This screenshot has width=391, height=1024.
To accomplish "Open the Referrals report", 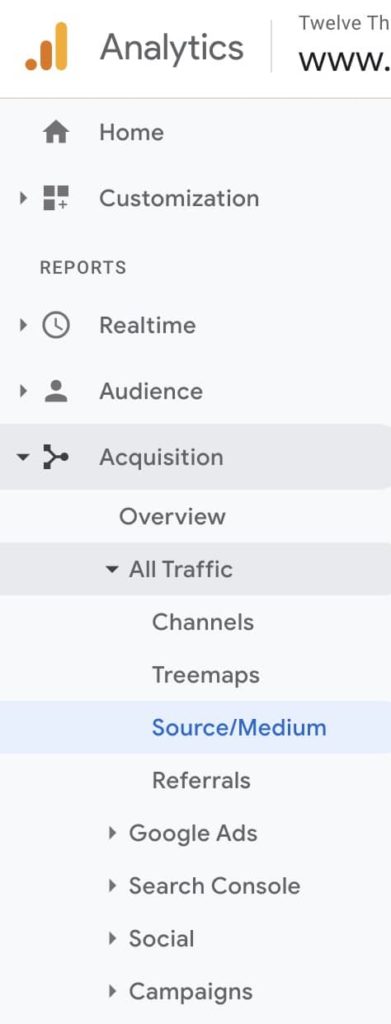I will pyautogui.click(x=201, y=780).
